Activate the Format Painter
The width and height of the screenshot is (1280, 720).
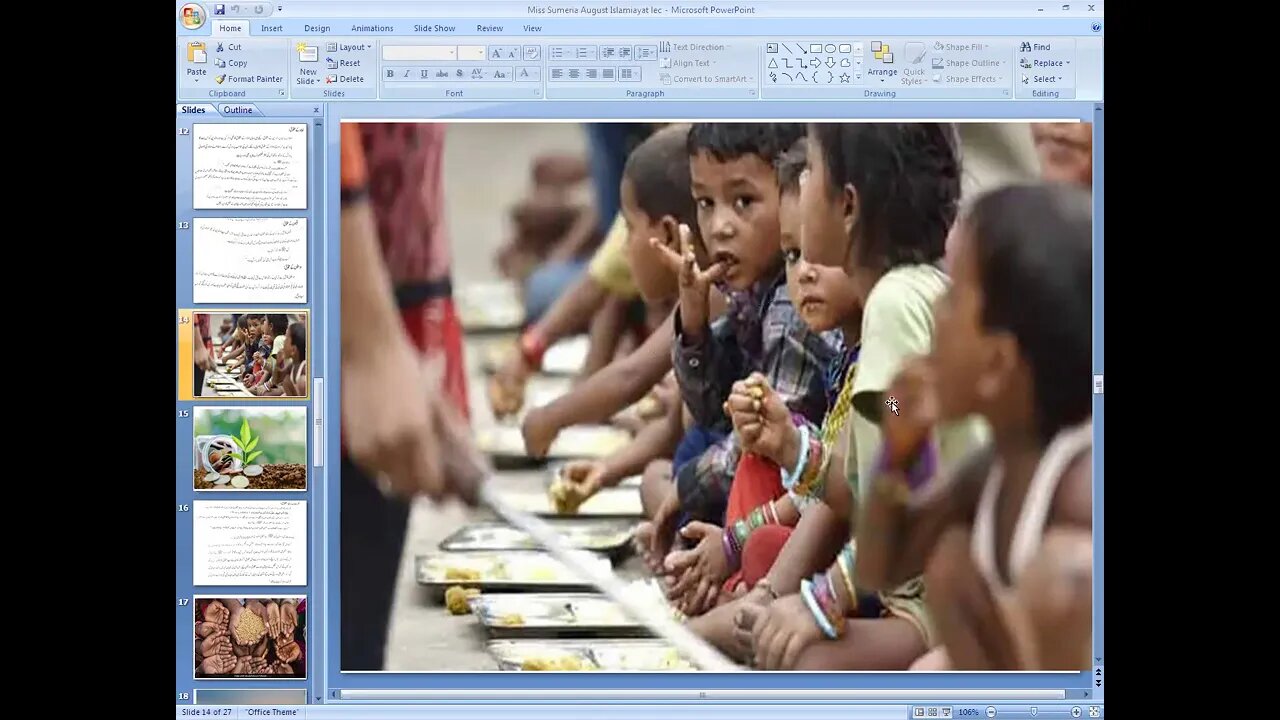(248, 79)
